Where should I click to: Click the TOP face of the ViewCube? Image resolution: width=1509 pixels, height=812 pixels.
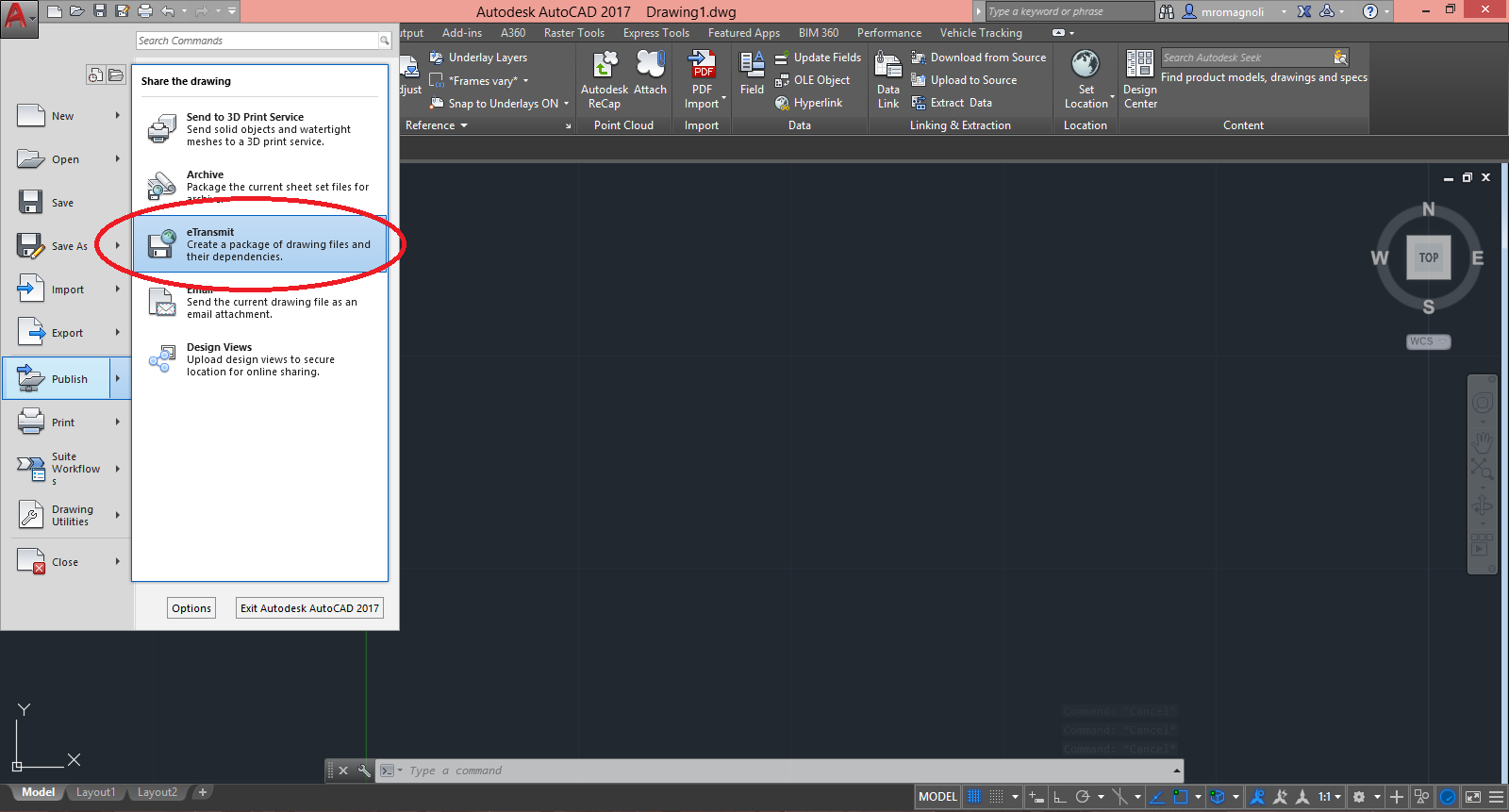(1429, 257)
